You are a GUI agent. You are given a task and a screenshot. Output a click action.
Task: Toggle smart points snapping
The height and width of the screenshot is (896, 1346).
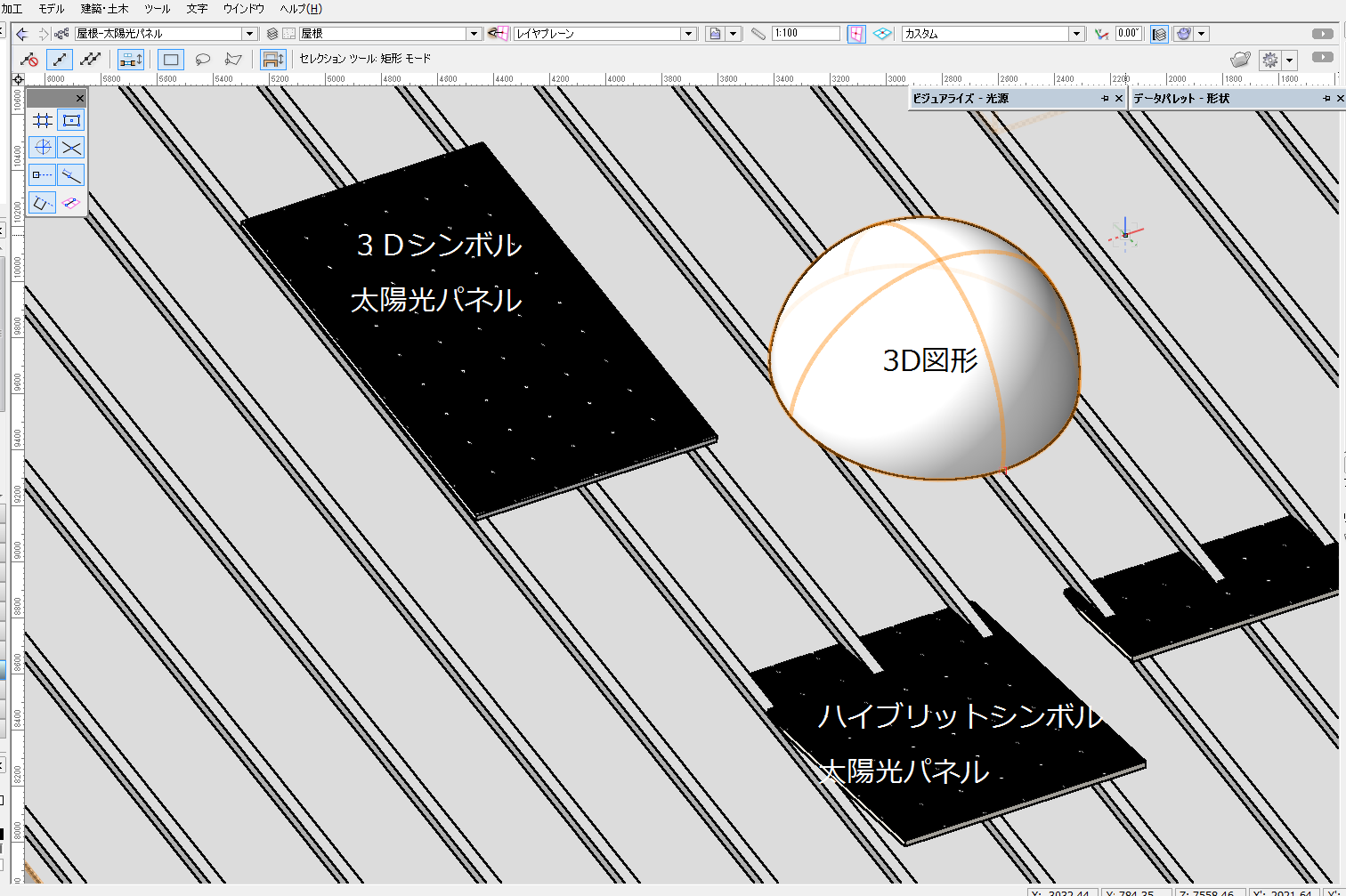[43, 175]
